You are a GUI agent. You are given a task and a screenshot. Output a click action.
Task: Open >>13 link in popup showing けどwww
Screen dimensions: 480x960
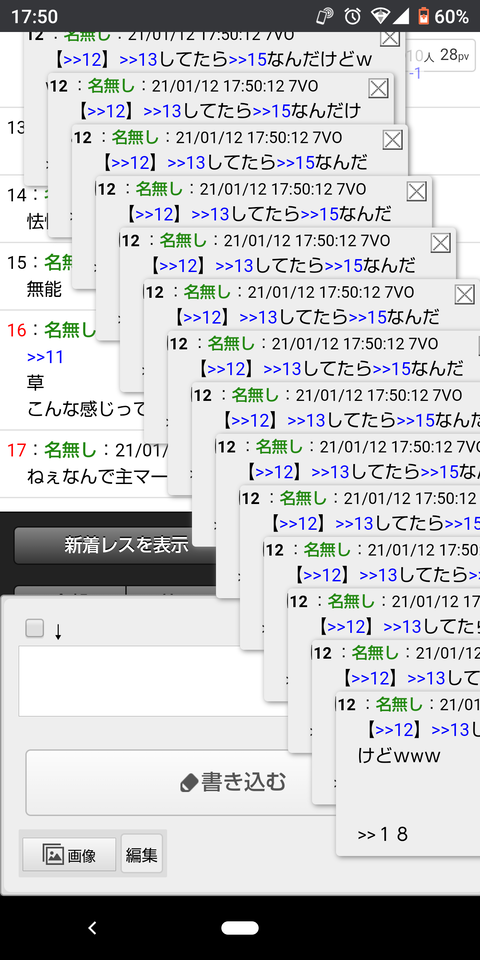[450, 730]
